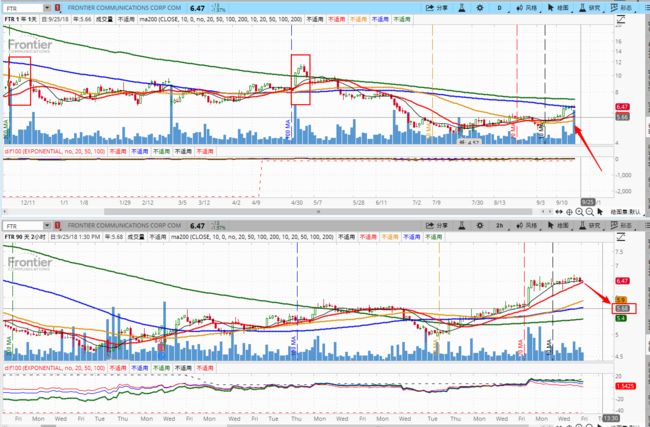Click the scrollbar's left arrow under the upper chart

pos(5,212)
